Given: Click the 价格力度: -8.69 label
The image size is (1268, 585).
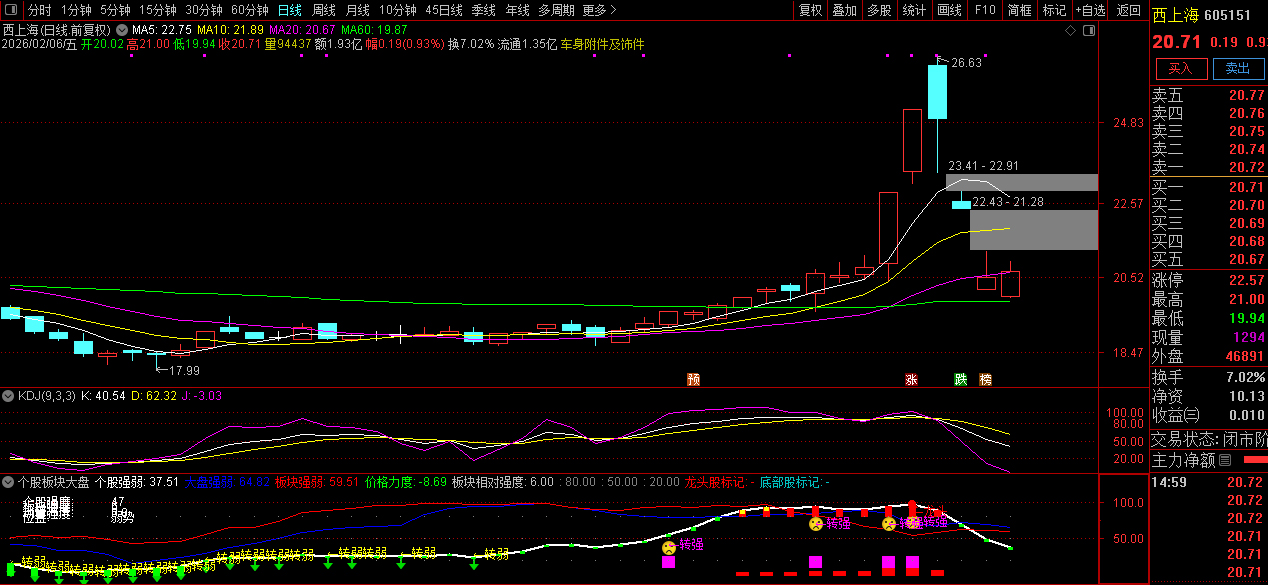Looking at the screenshot, I should (x=406, y=482).
